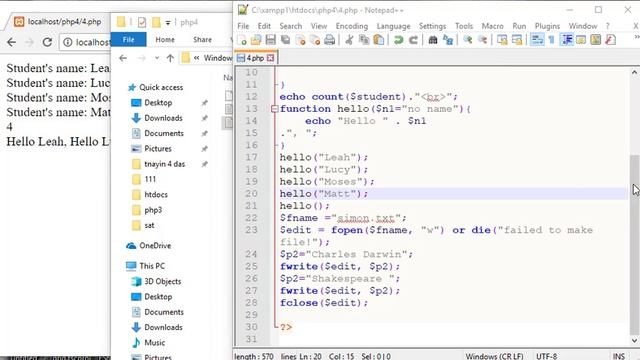Toggle synchronized vertical scrolling
This screenshot has width=640, height=360.
tap(502, 40)
